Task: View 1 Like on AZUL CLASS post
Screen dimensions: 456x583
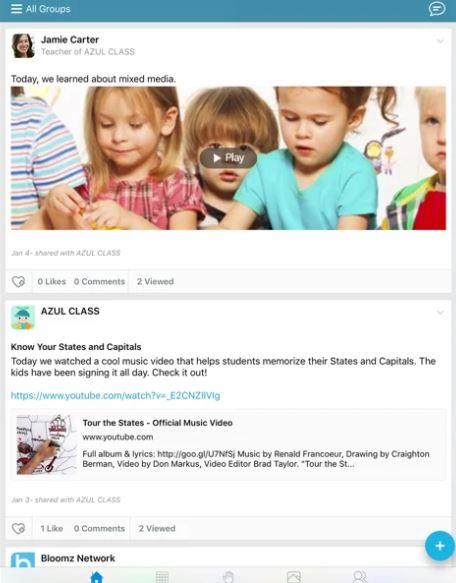Action: coord(52,528)
